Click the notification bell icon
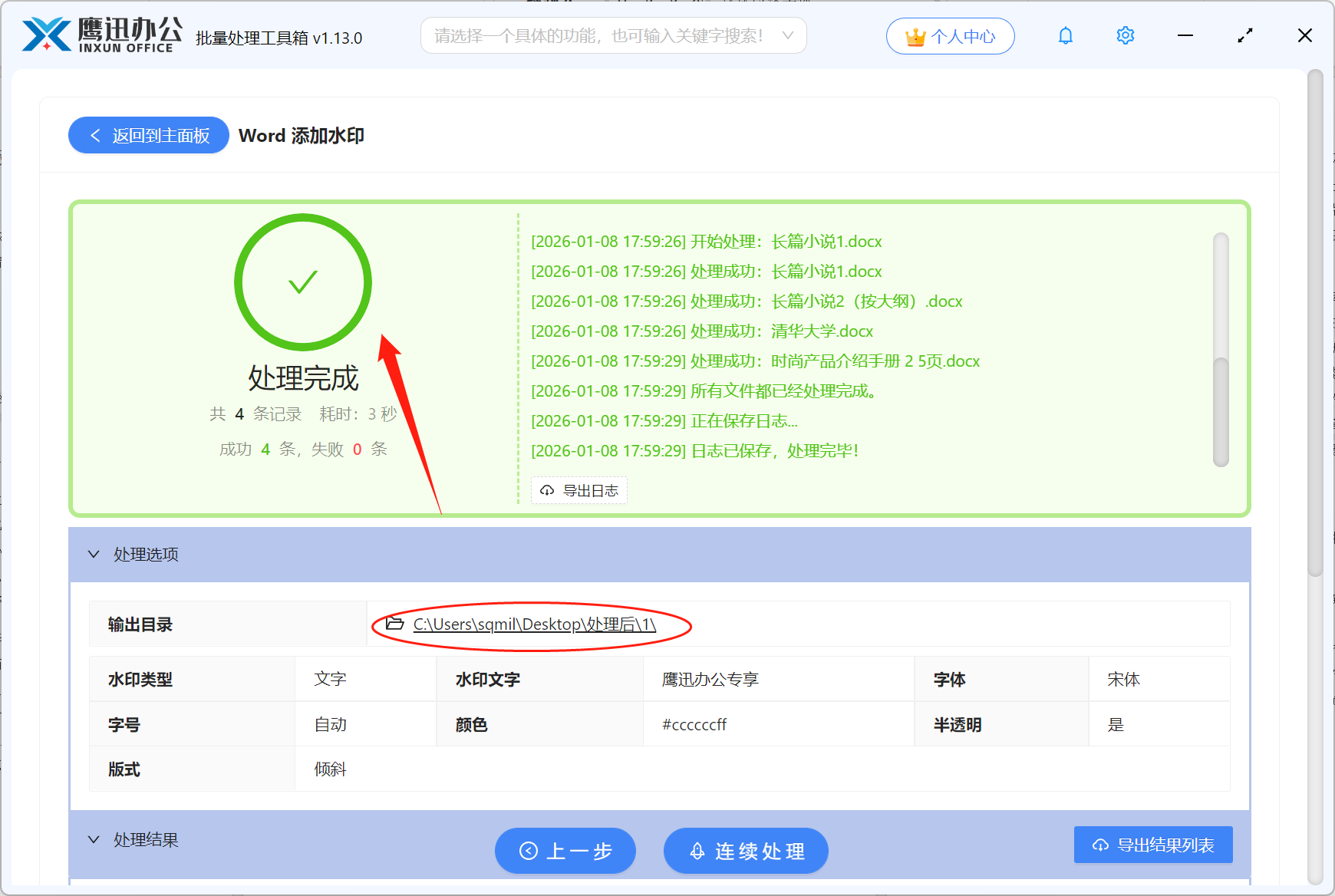The width and height of the screenshot is (1335, 896). [1065, 35]
